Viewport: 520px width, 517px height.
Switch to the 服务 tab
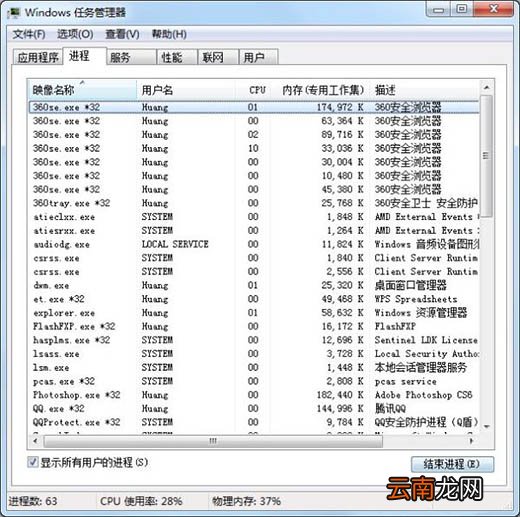pos(131,57)
